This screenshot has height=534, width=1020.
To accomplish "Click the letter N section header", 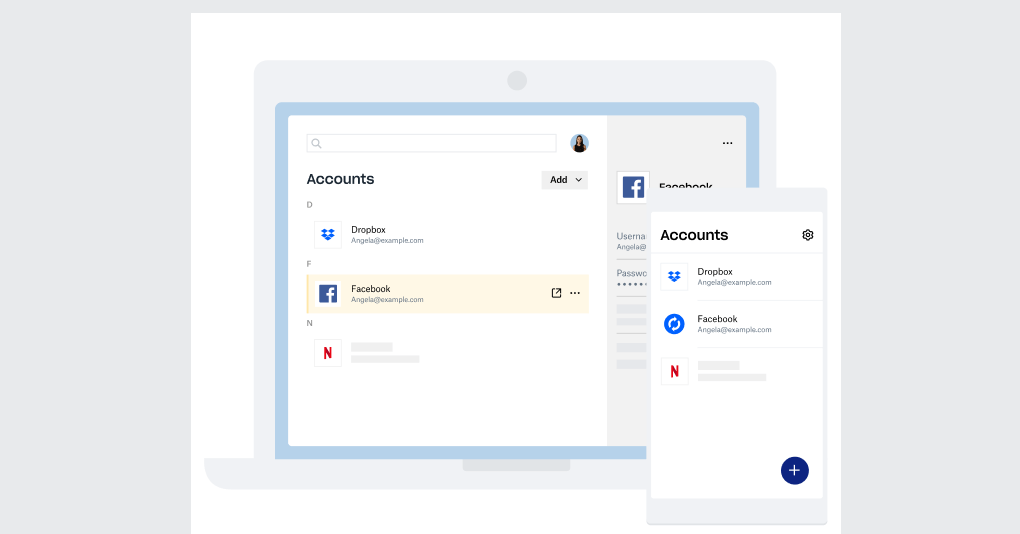I will 310,323.
